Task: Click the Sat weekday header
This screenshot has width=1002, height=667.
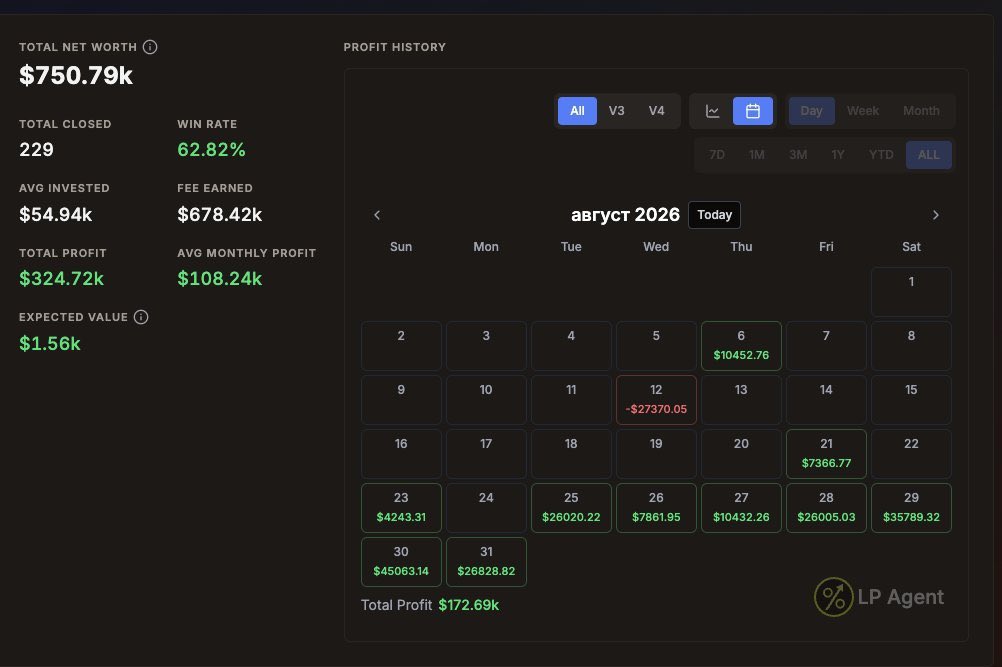Action: 911,247
